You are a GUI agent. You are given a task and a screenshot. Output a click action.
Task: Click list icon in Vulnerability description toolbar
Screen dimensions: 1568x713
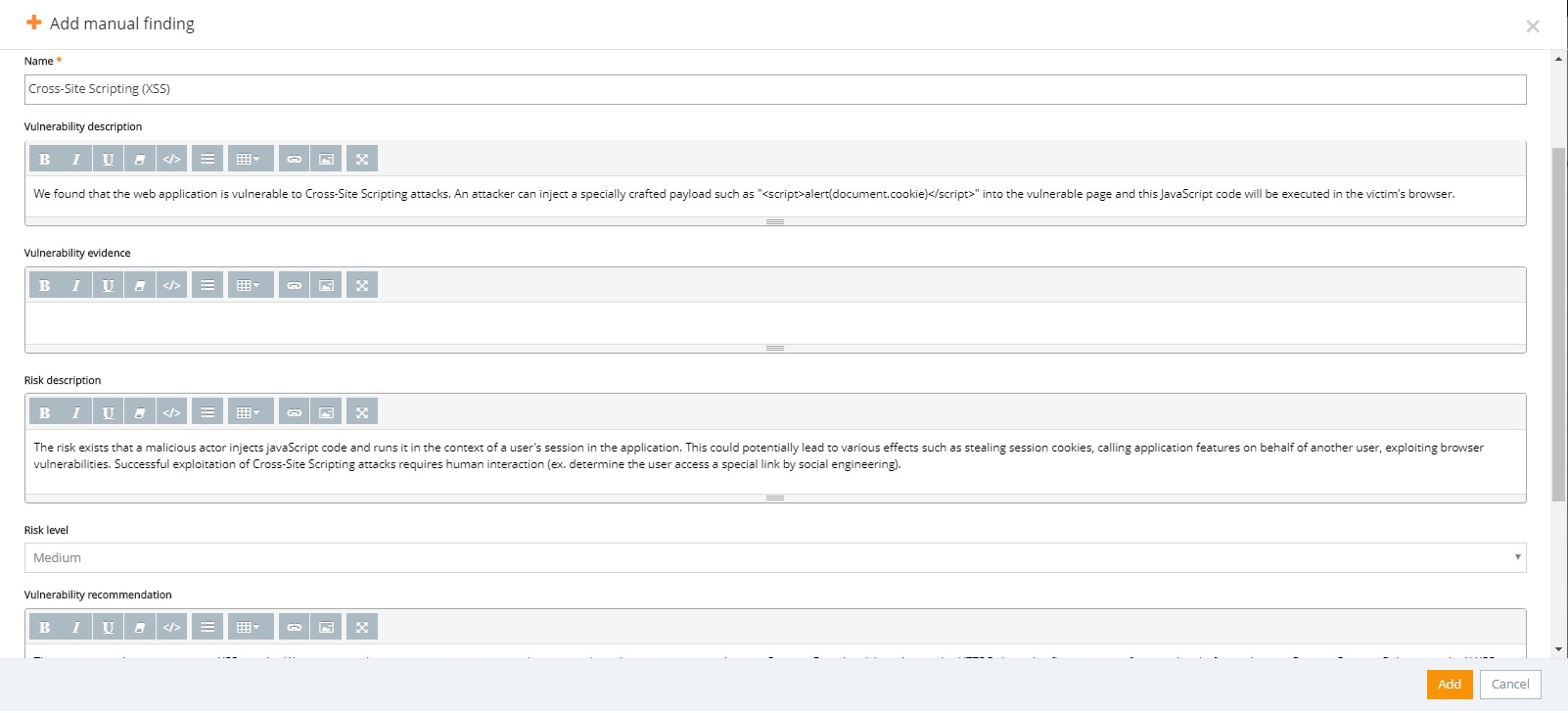point(208,159)
